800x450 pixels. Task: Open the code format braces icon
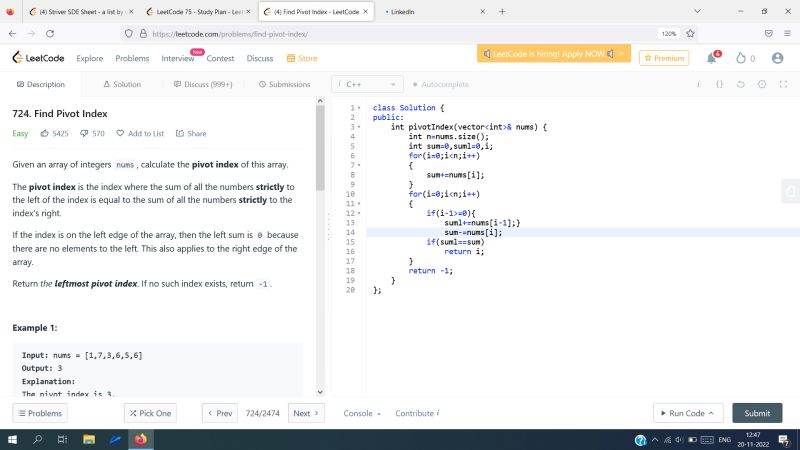pos(719,84)
